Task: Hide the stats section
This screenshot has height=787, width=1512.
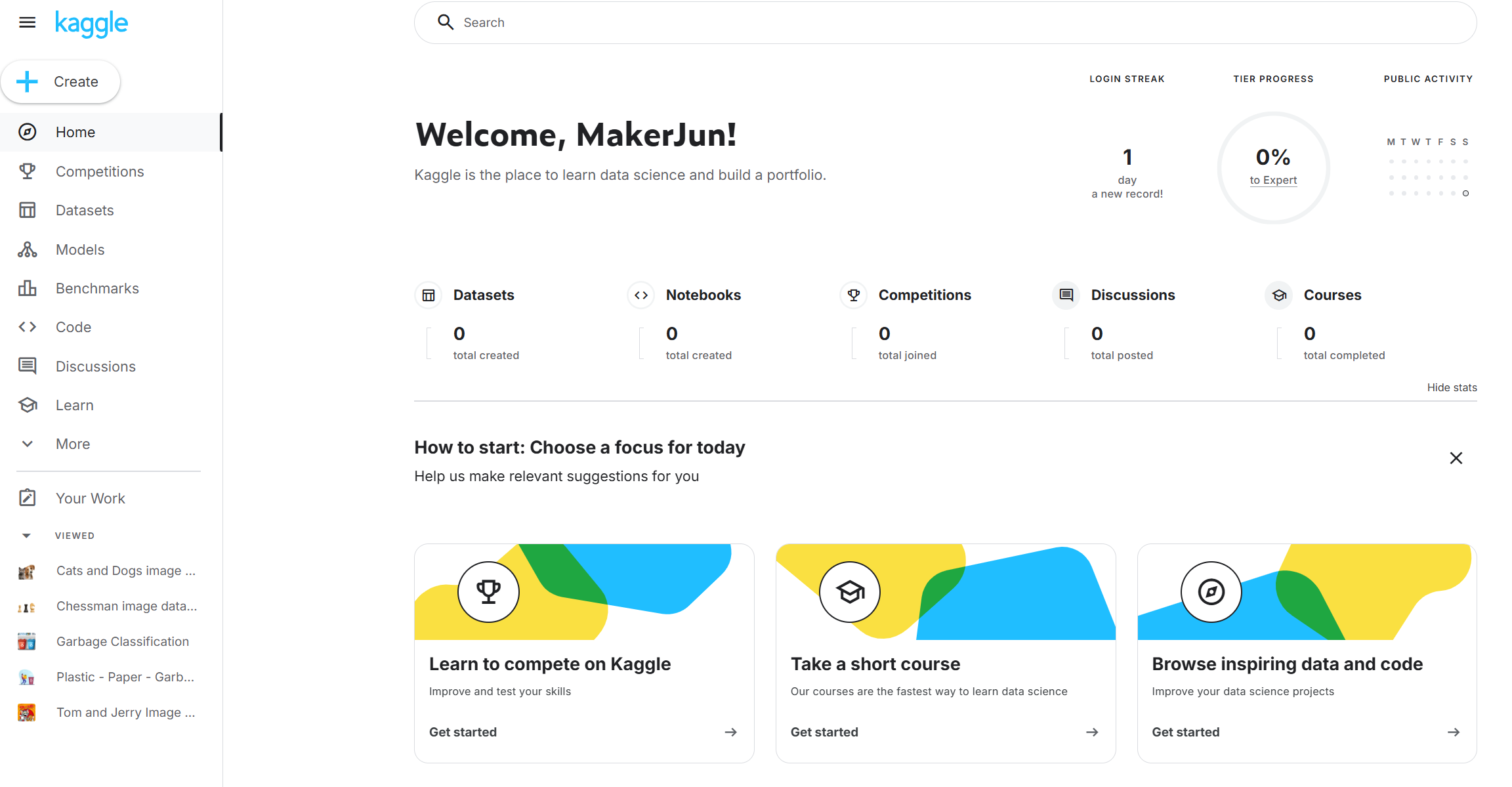Action: [x=1452, y=387]
